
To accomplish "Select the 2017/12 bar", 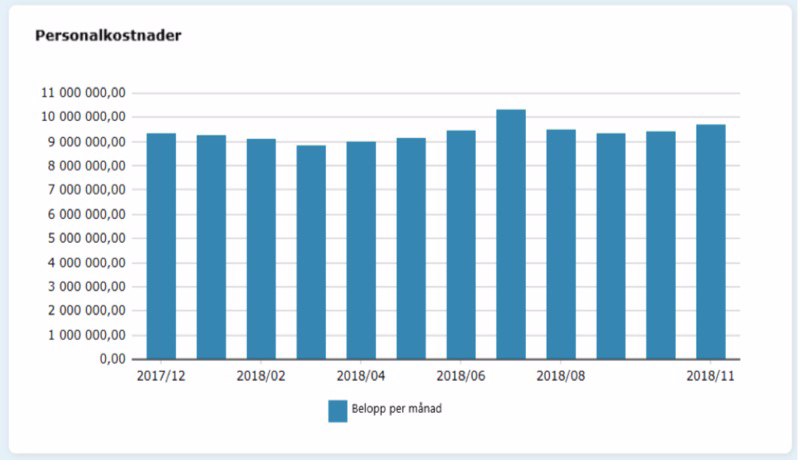I will (161, 246).
